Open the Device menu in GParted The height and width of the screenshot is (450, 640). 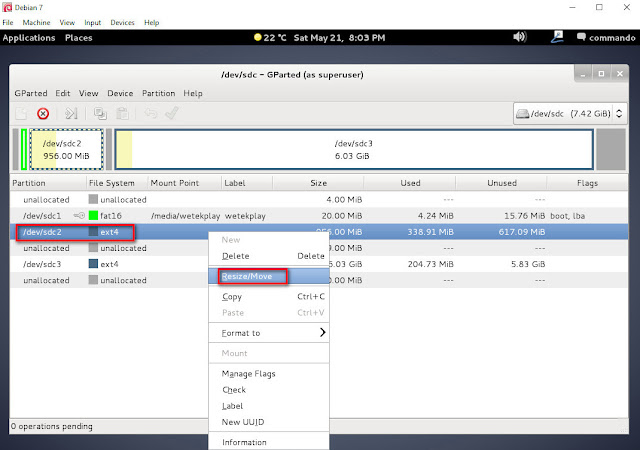coord(120,93)
